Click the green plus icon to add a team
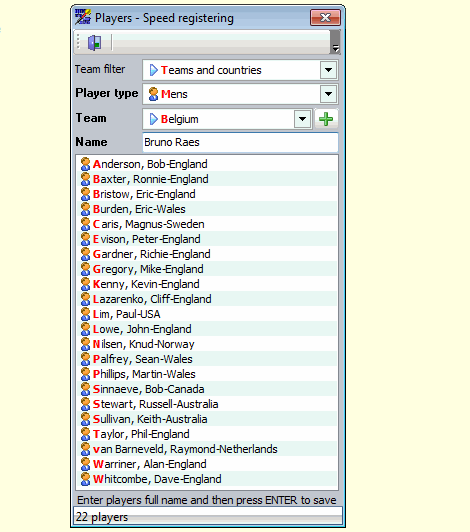Screen dimensions: 470x532 pos(326,119)
